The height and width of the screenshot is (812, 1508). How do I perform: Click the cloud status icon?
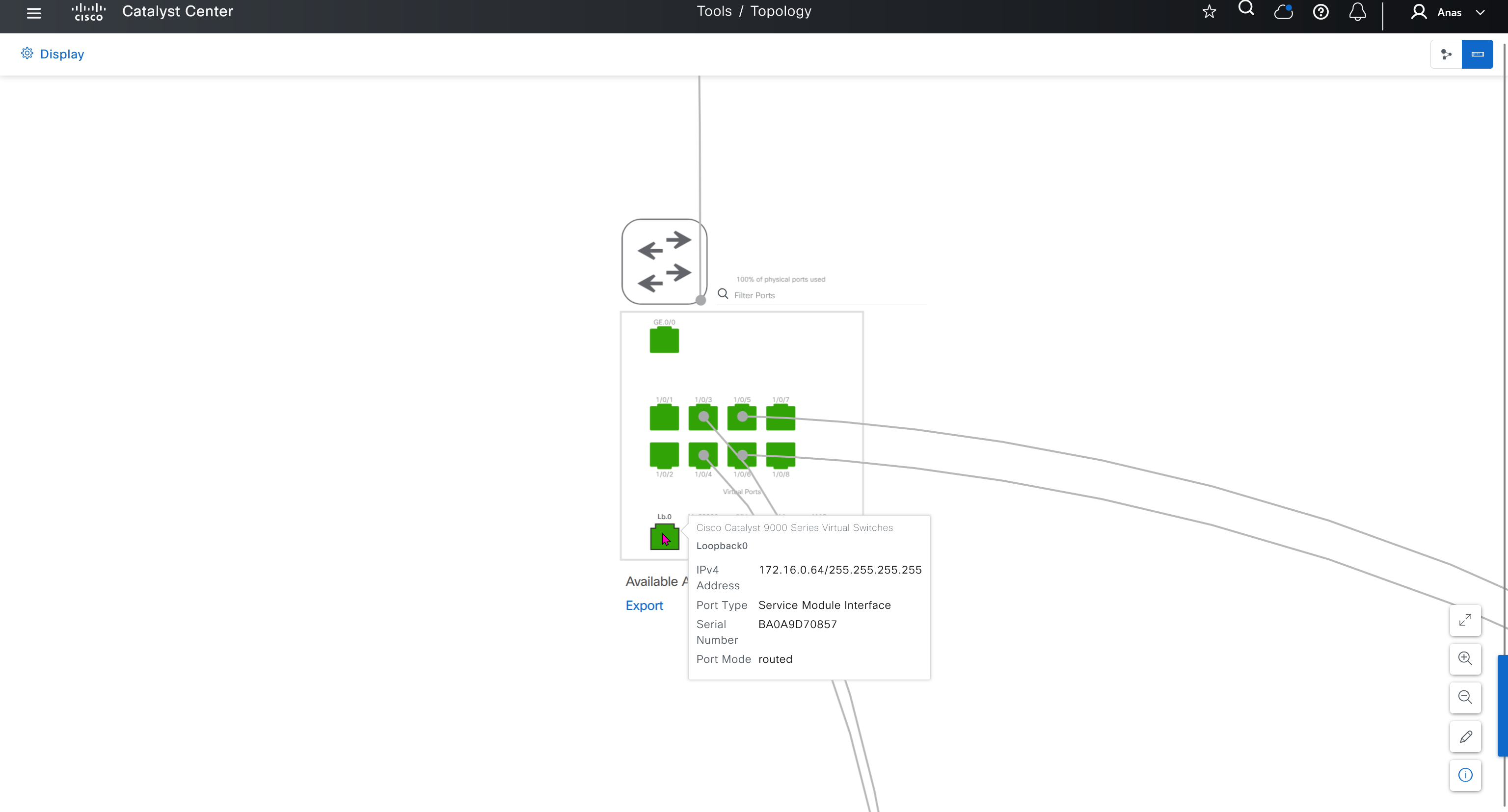click(1283, 12)
